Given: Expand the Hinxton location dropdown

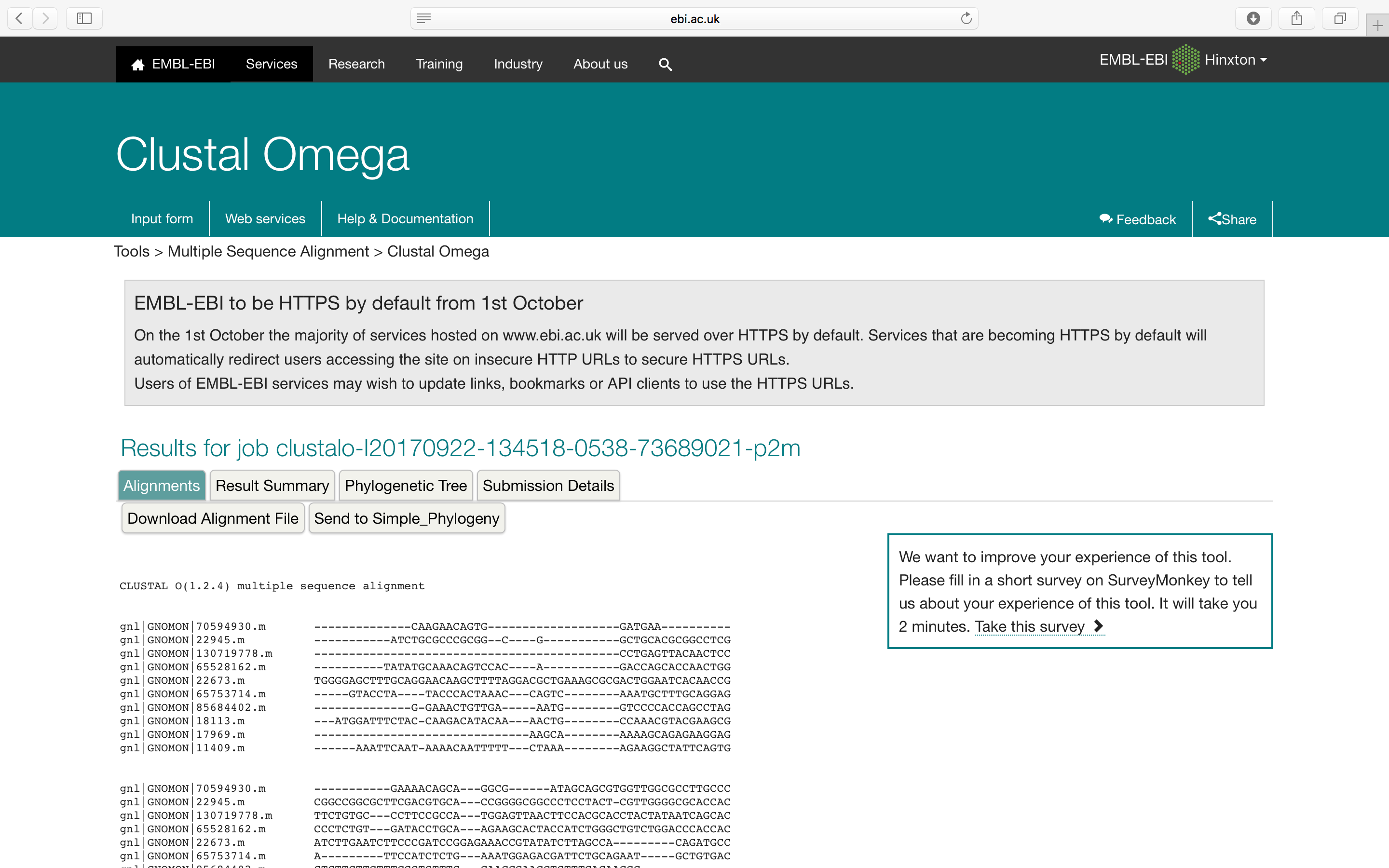Looking at the screenshot, I should [x=1236, y=60].
